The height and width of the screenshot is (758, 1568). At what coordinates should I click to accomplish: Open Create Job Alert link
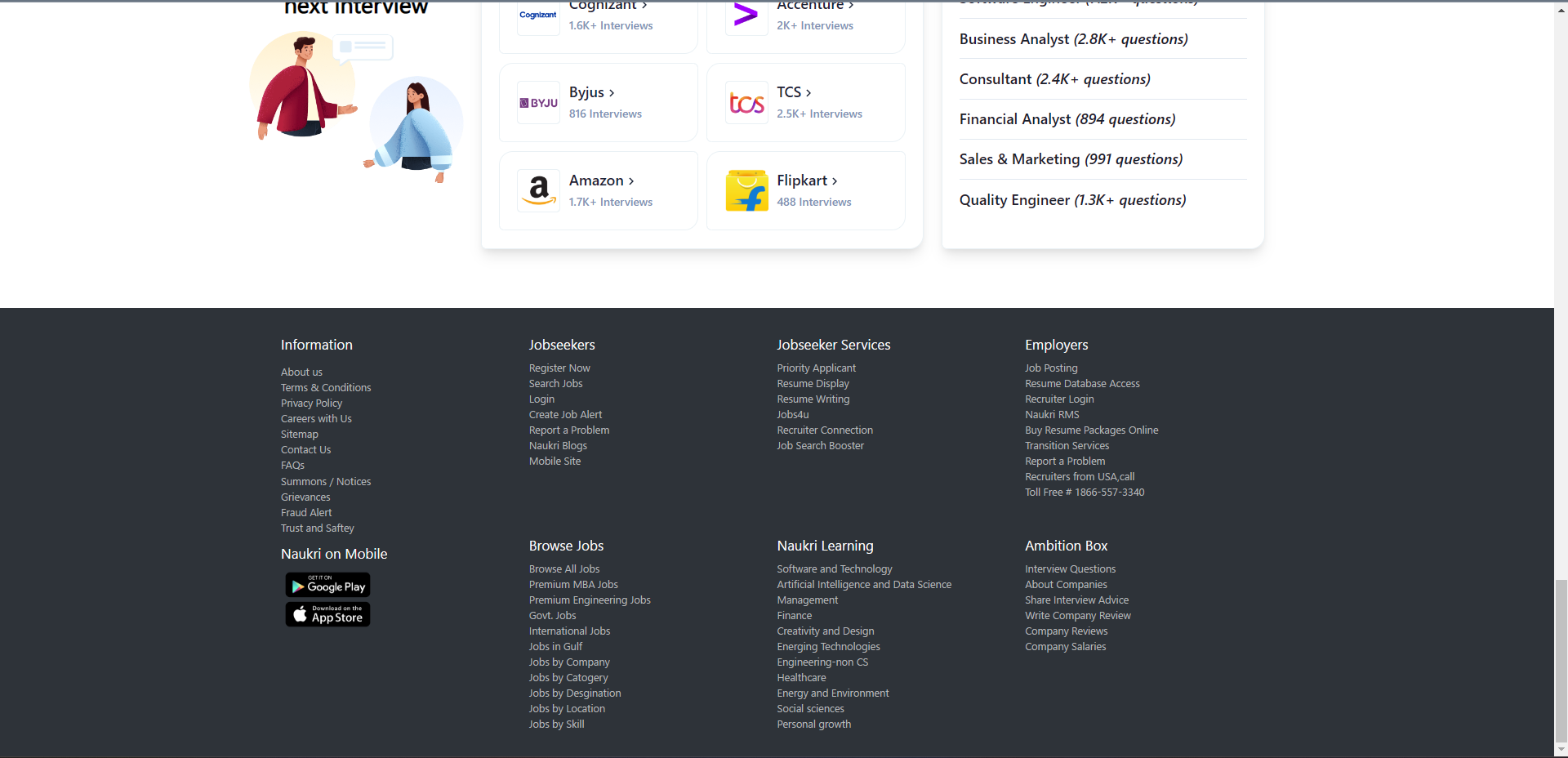coord(565,415)
